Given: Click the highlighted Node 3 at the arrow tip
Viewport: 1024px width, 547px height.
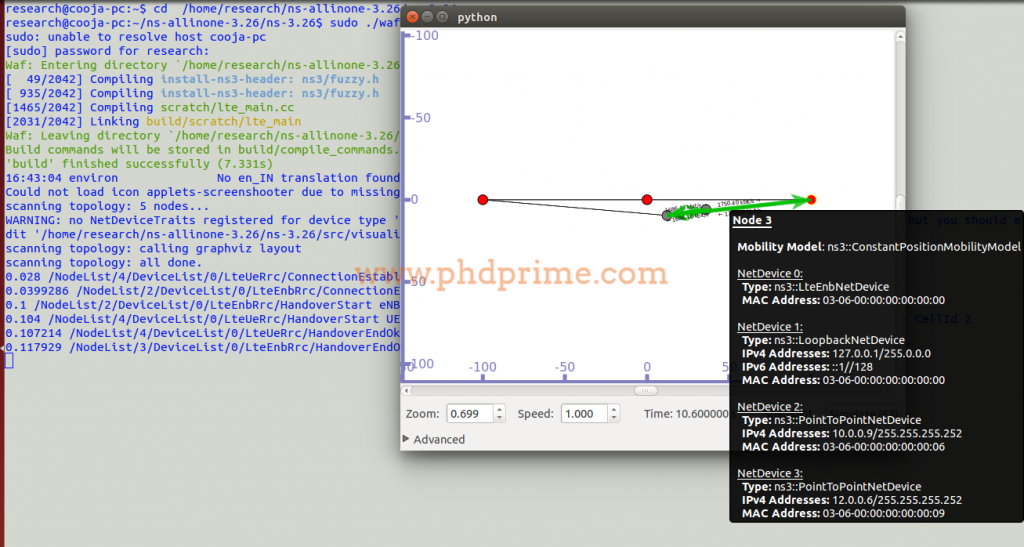Looking at the screenshot, I should (x=811, y=200).
